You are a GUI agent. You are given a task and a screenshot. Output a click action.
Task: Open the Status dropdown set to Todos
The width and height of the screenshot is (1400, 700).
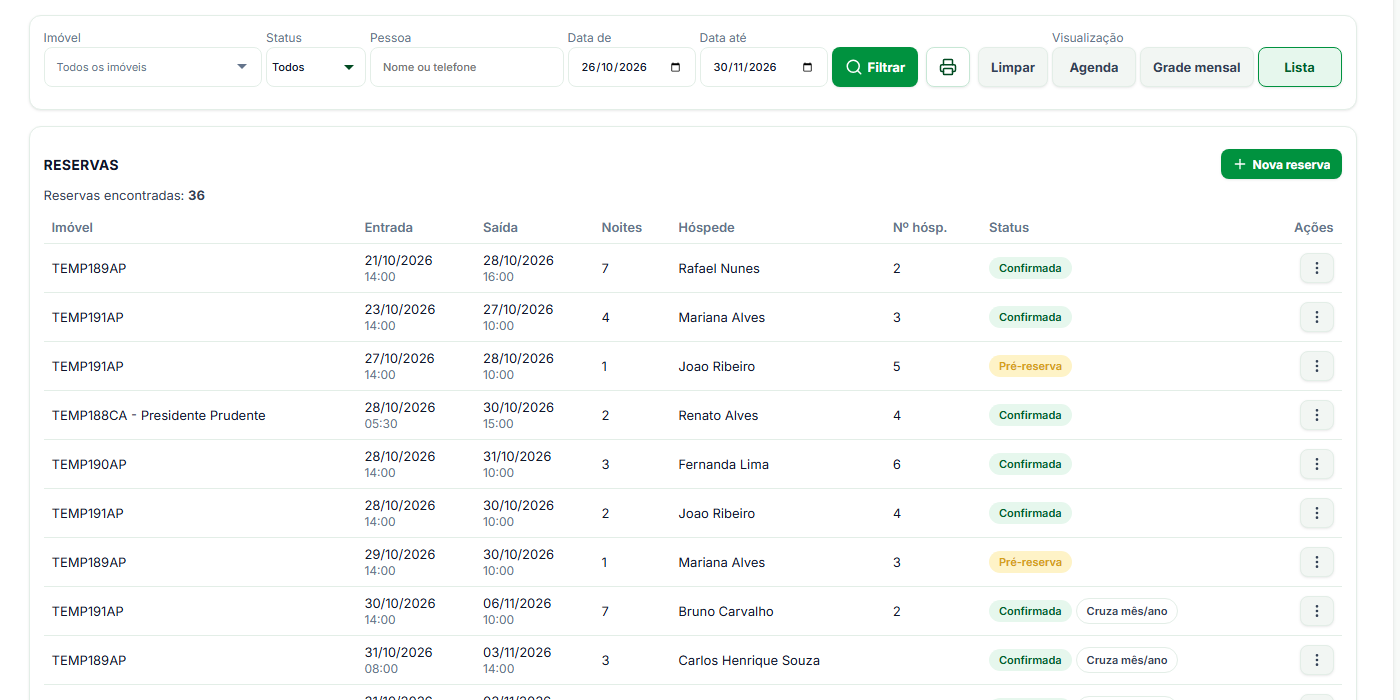315,67
